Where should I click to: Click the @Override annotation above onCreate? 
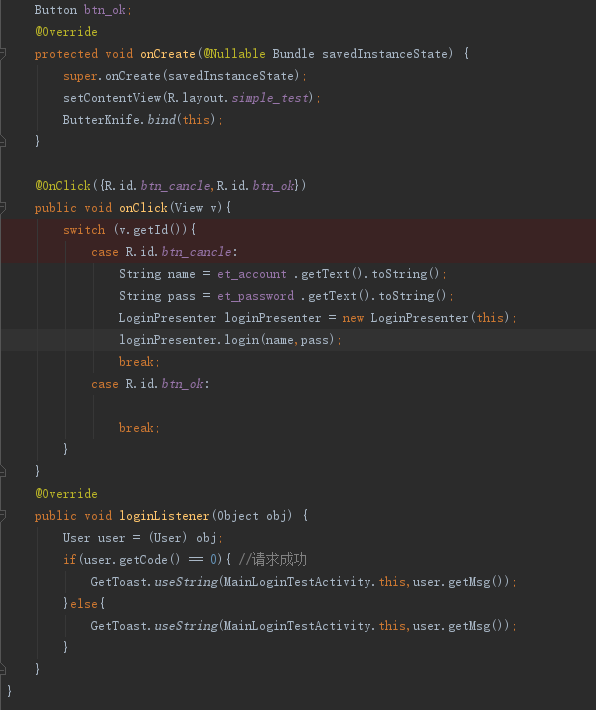pyautogui.click(x=66, y=32)
